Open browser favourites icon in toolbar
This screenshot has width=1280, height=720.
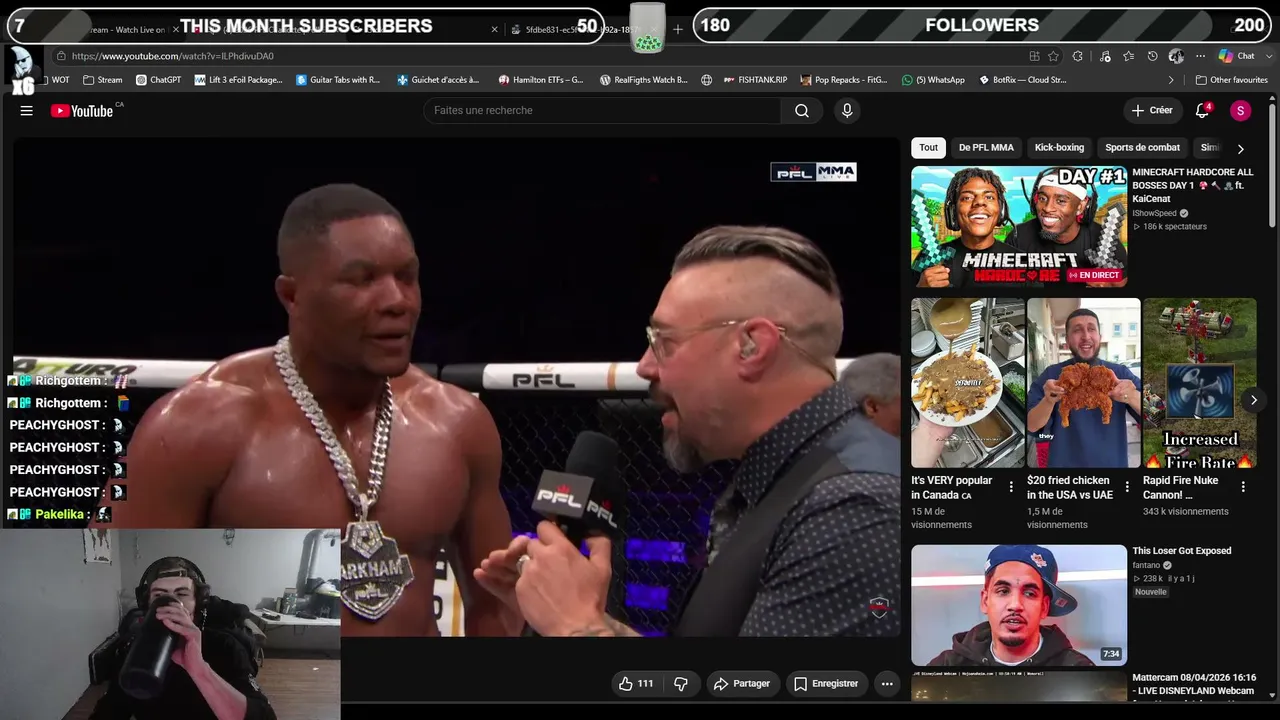point(1129,56)
